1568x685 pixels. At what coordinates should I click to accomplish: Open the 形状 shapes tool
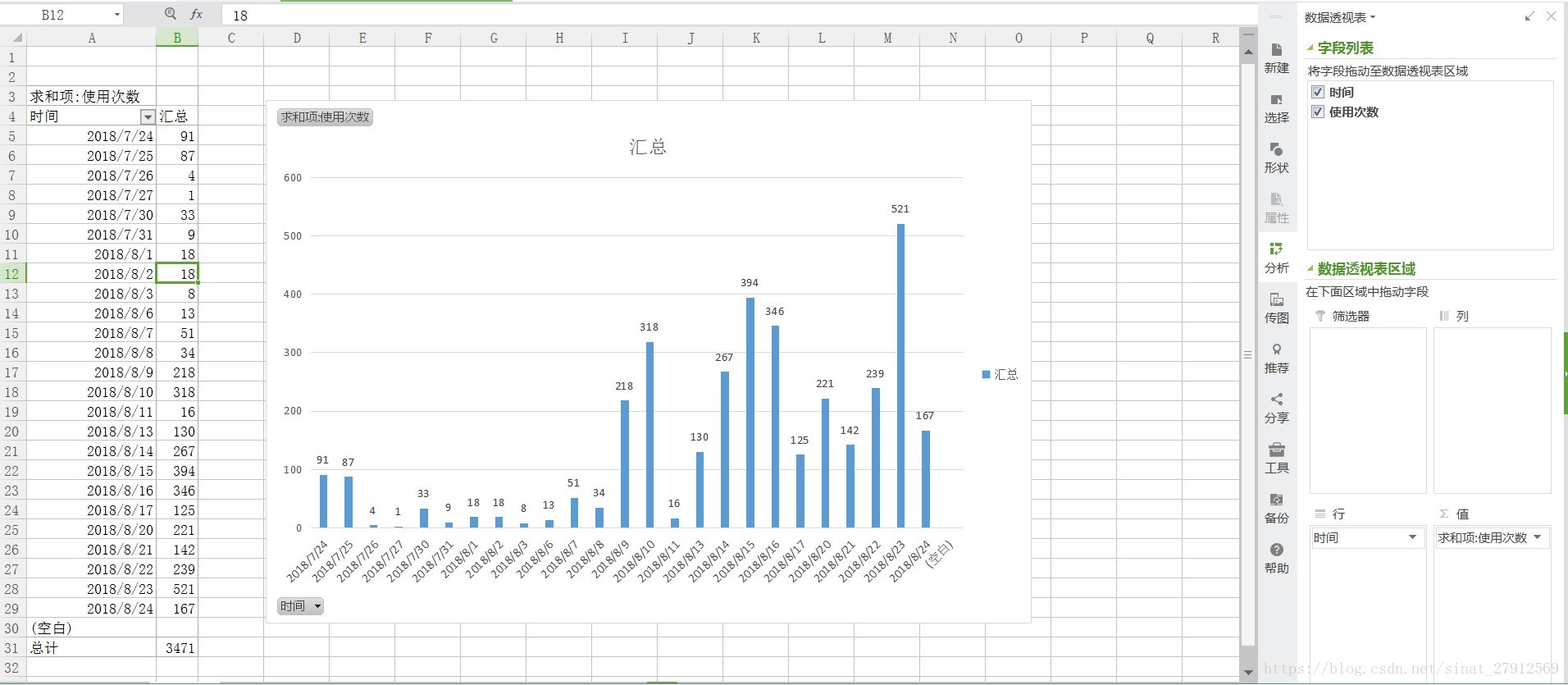tap(1276, 158)
